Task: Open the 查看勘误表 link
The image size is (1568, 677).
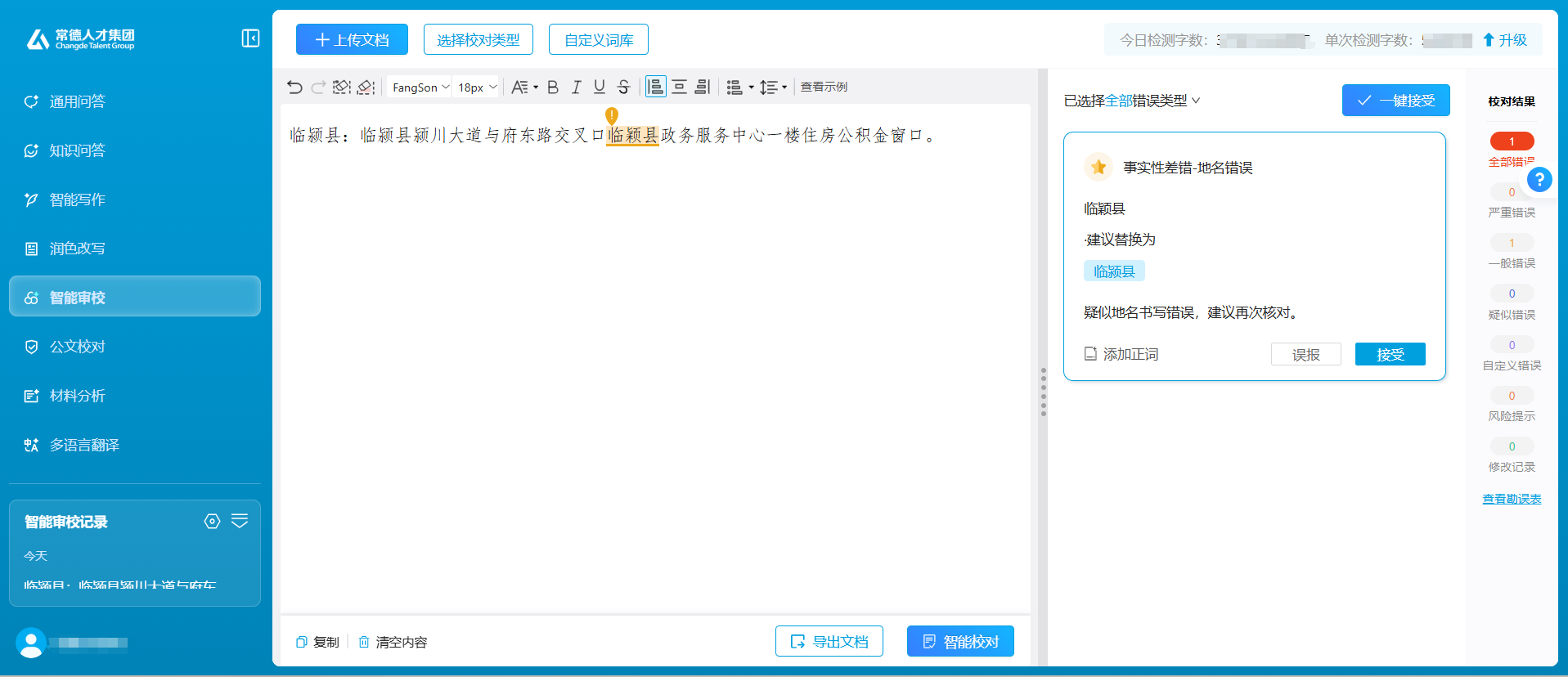Action: (1511, 499)
